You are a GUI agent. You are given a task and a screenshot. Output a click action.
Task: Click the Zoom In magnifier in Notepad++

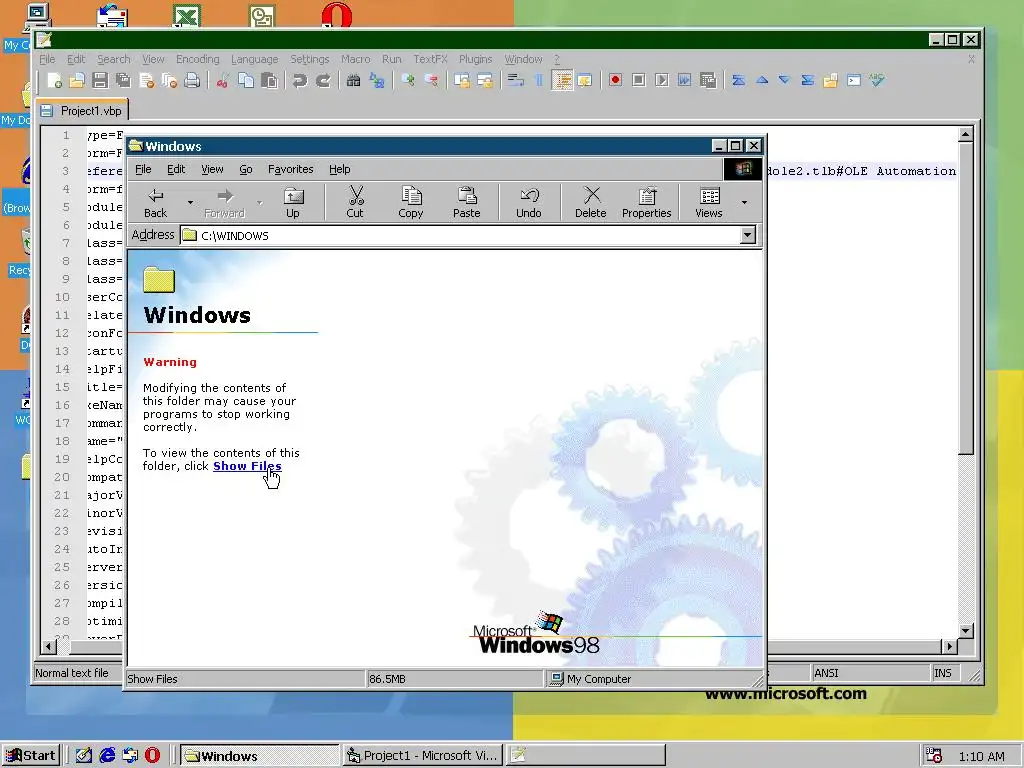tap(408, 81)
